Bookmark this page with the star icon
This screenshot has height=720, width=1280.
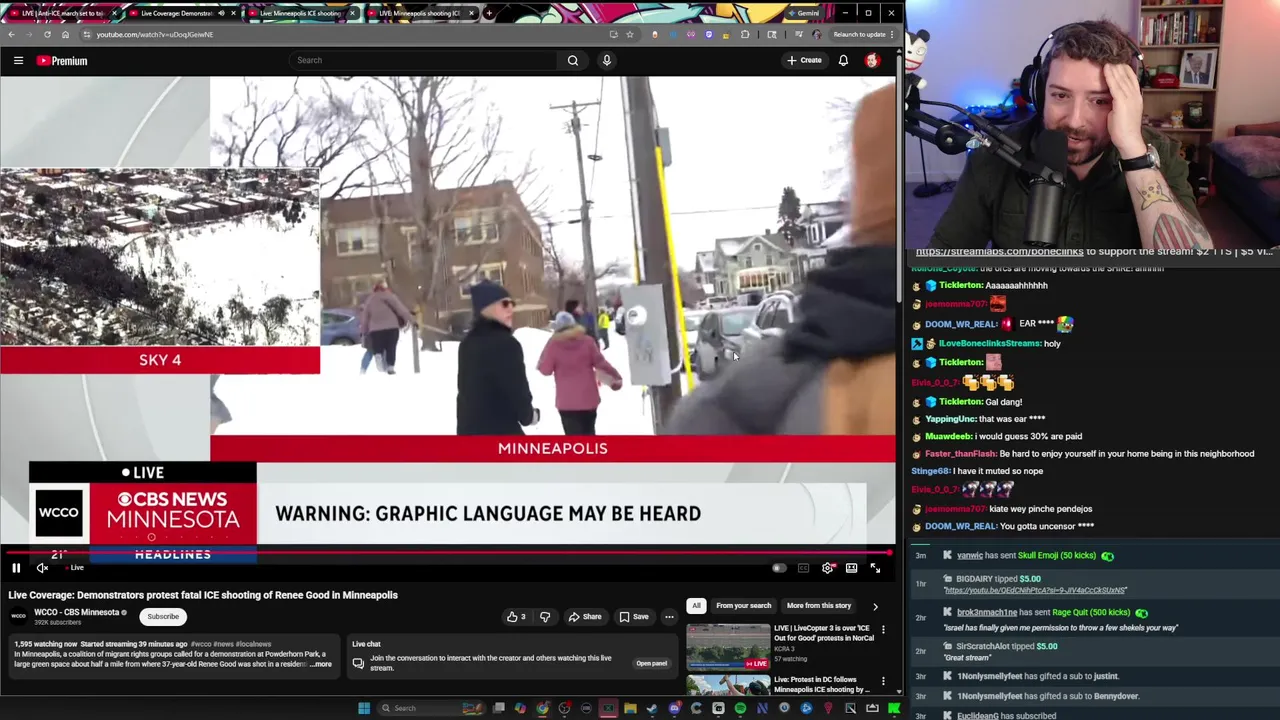(629, 34)
